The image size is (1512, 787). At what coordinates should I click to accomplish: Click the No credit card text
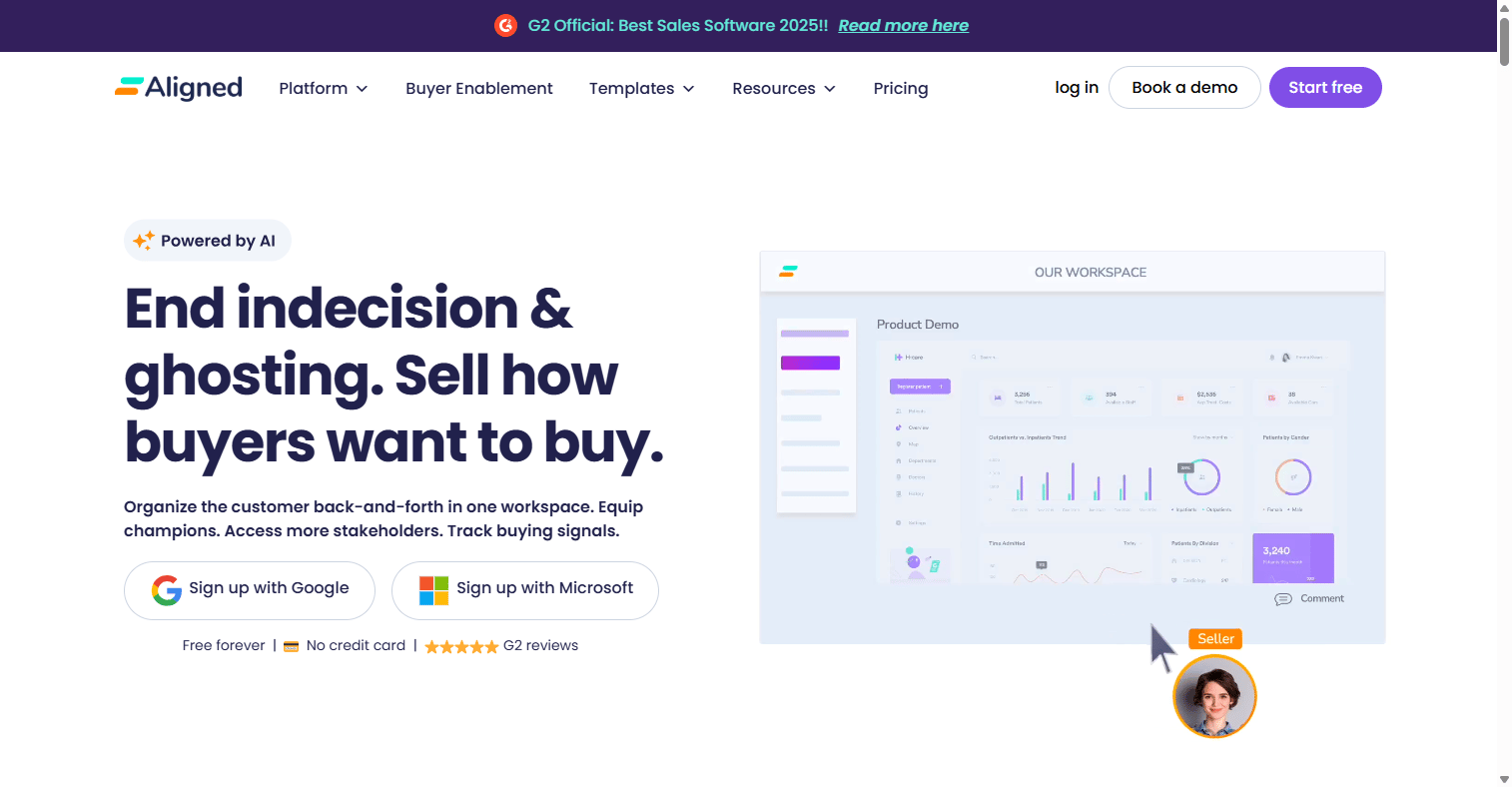click(x=356, y=645)
